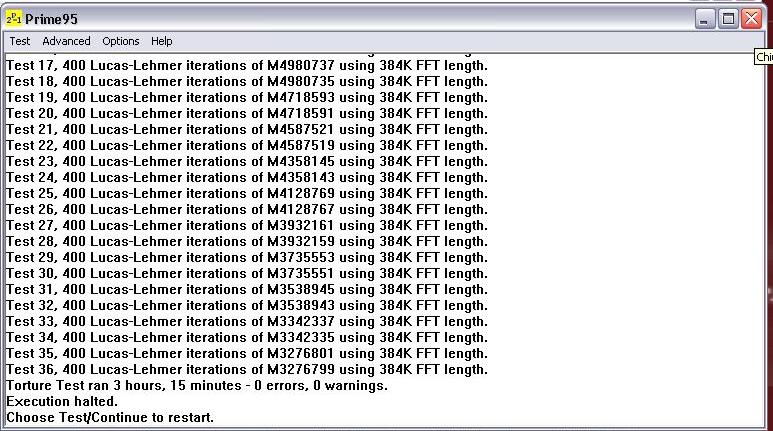Select the Test 30 M3735551 line
773x431 pixels.
pos(246,273)
